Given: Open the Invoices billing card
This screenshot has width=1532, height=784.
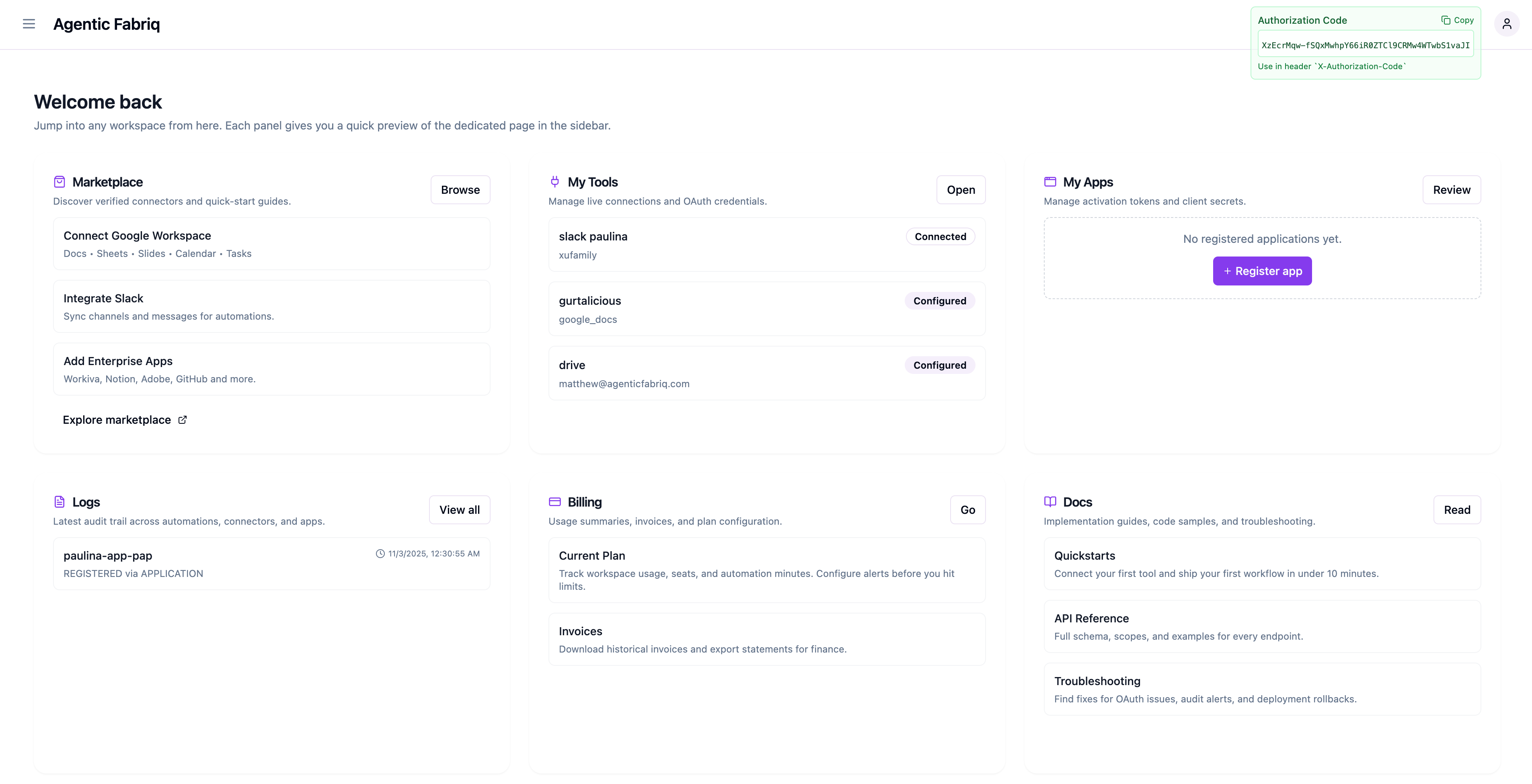Looking at the screenshot, I should (766, 639).
